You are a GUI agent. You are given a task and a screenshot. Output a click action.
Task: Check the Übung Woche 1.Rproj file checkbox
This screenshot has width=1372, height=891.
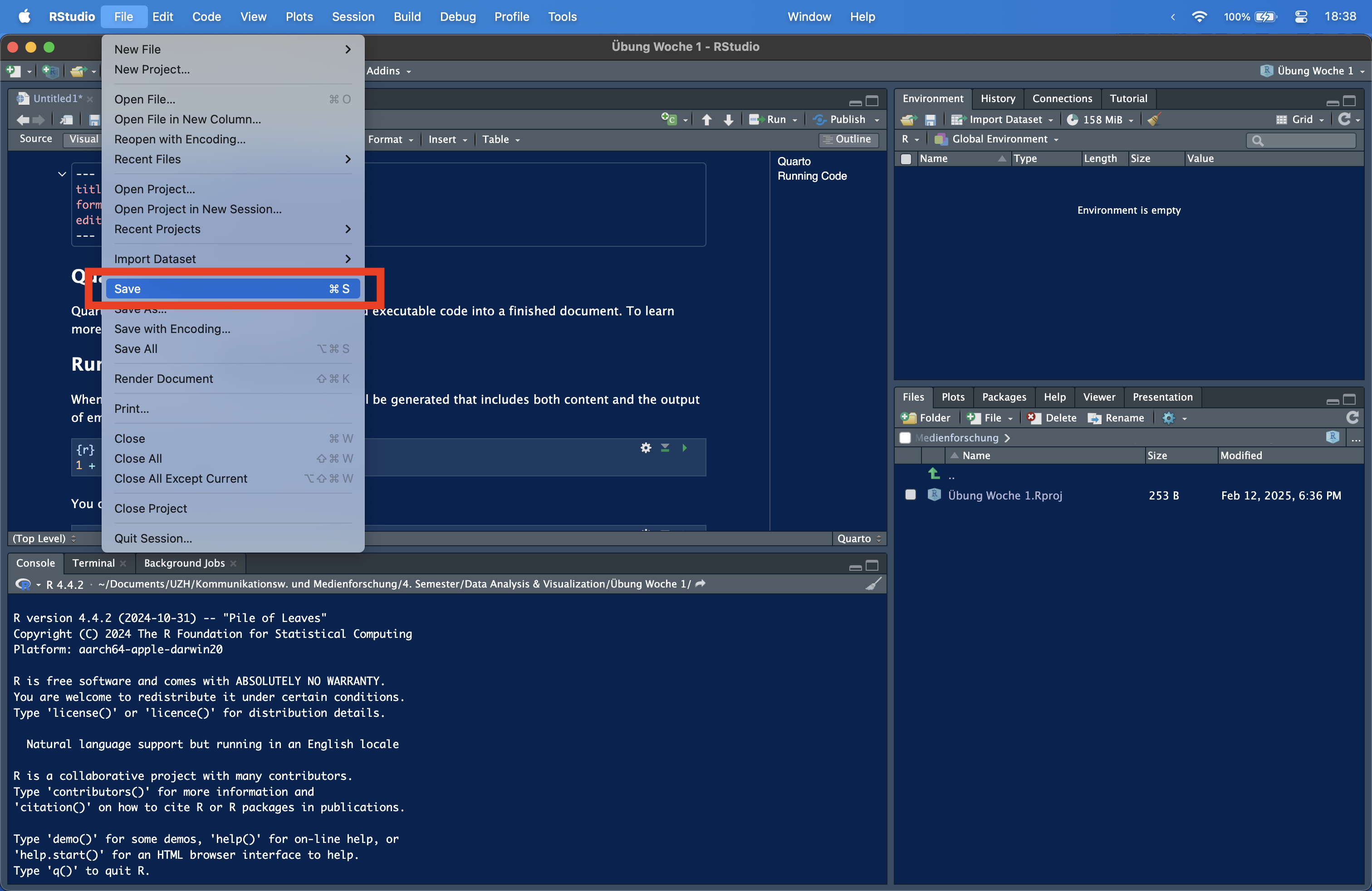coord(910,494)
